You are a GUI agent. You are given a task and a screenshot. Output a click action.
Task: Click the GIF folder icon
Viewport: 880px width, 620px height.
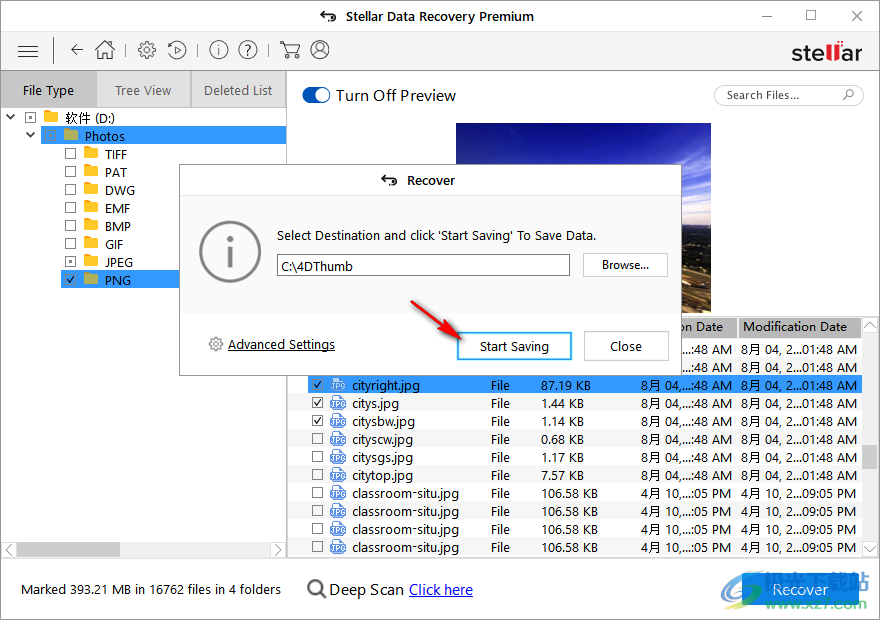pos(91,242)
